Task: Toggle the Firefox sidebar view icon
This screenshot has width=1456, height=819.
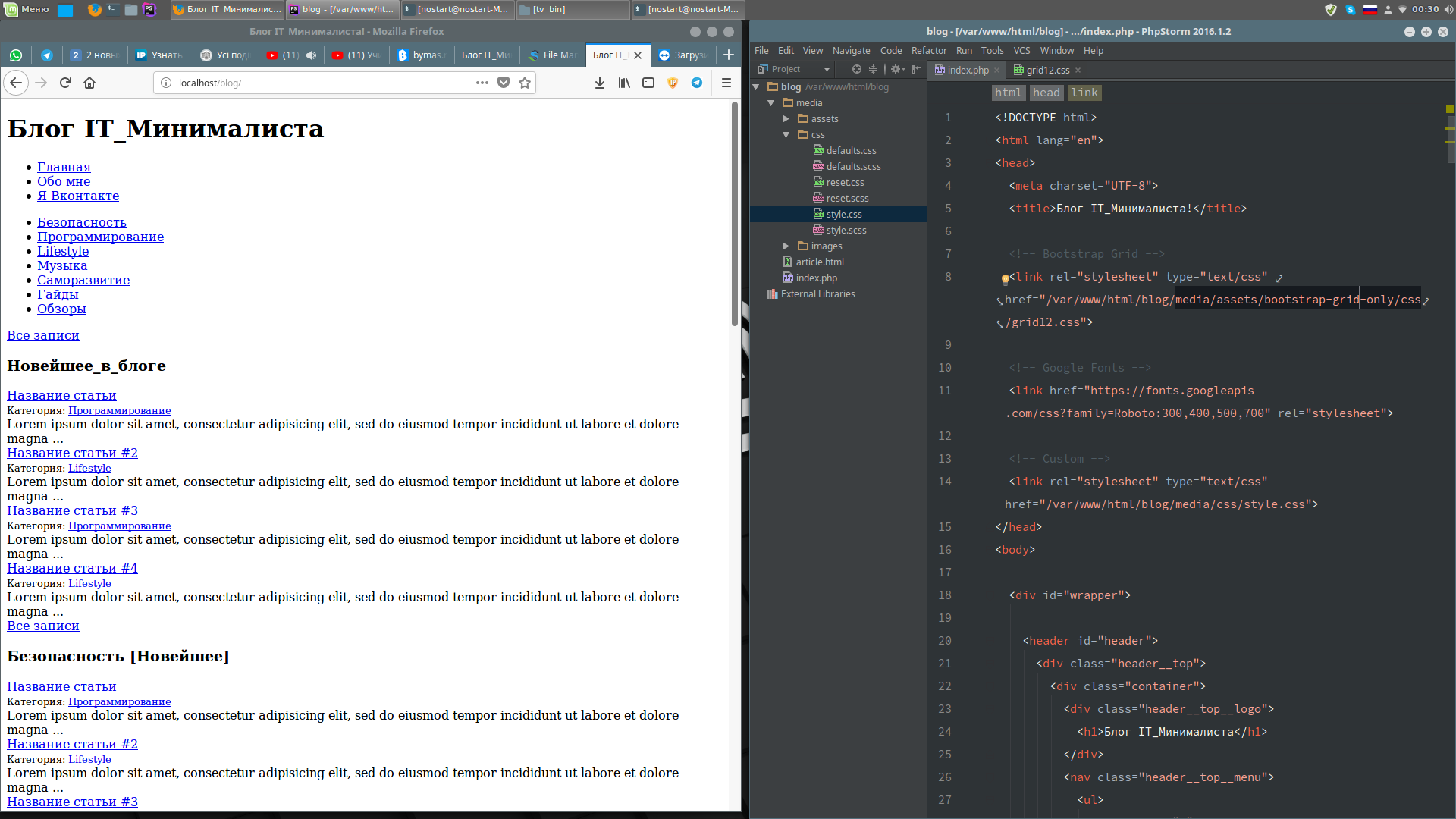Action: (648, 83)
